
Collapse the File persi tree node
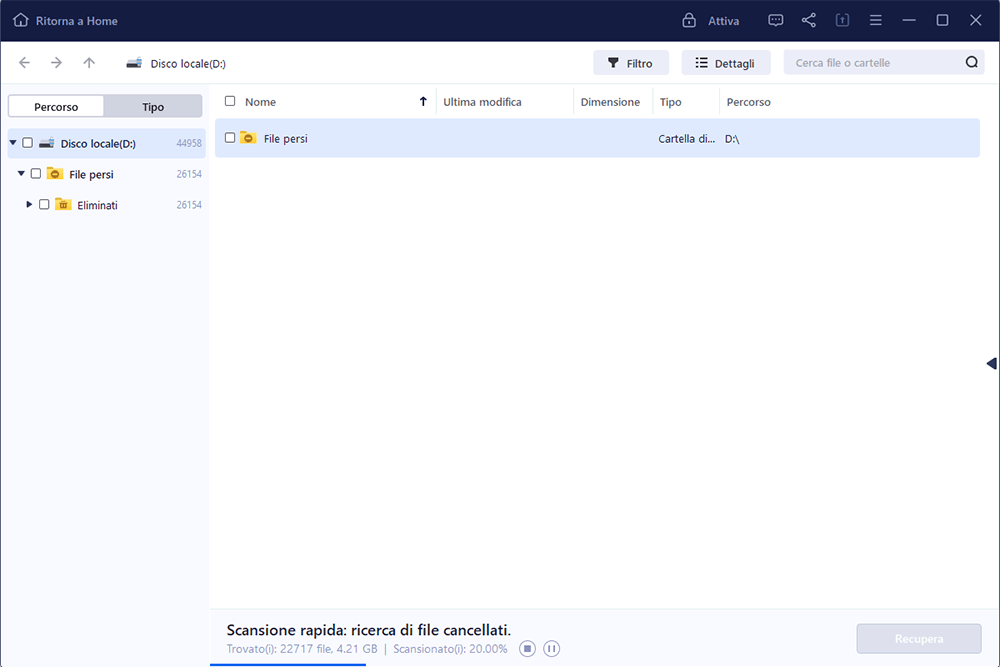coord(21,174)
